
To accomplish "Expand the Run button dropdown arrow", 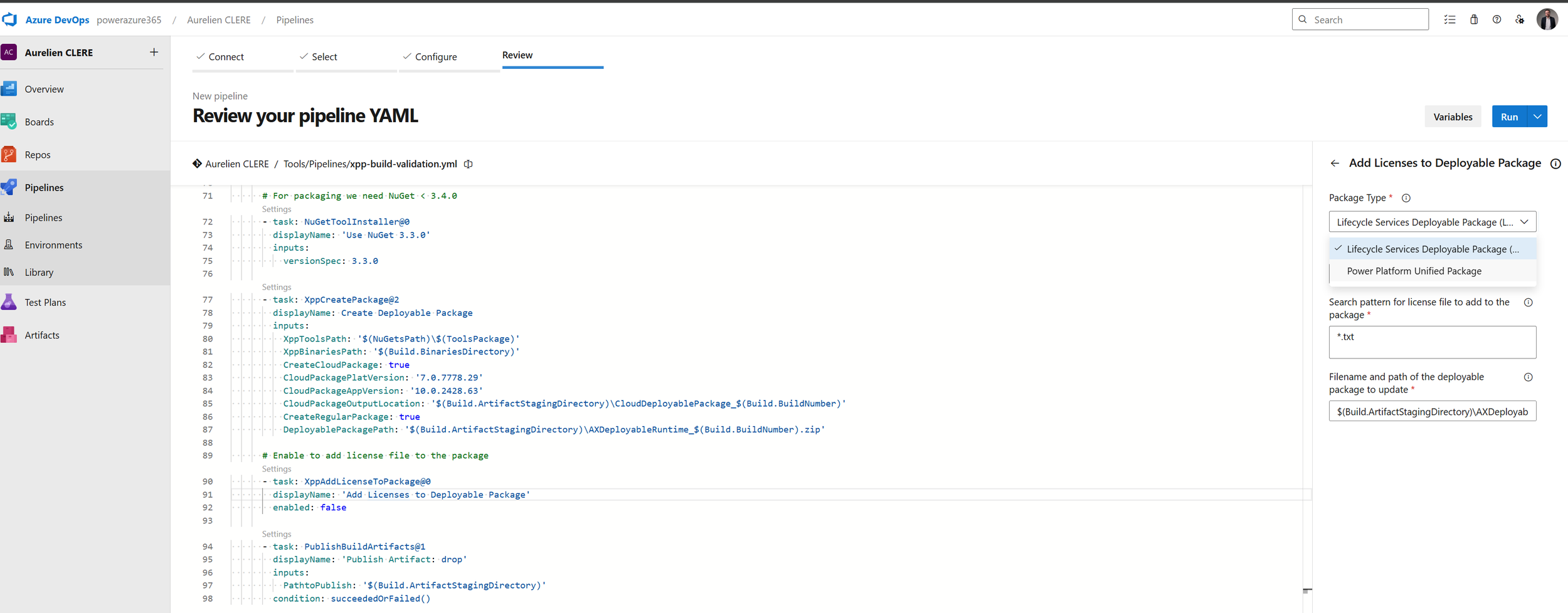I will pyautogui.click(x=1537, y=117).
